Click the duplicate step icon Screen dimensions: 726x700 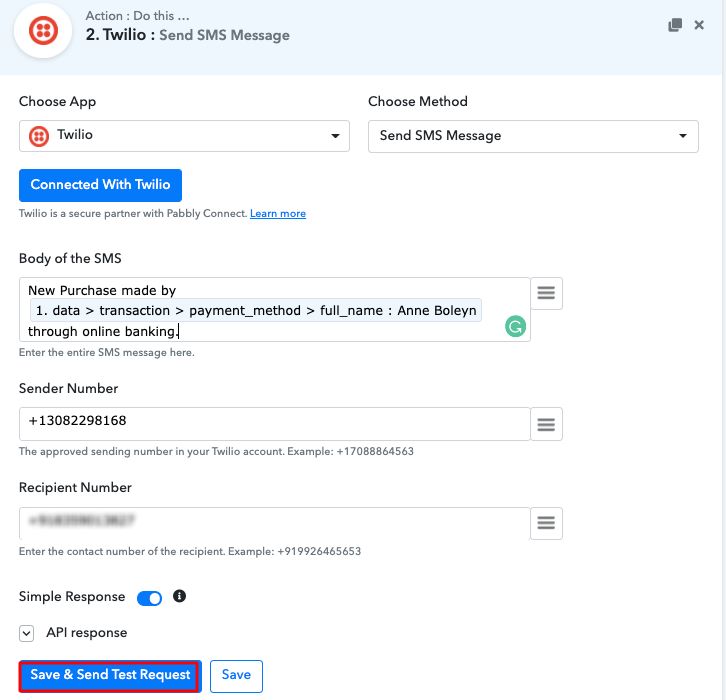675,25
